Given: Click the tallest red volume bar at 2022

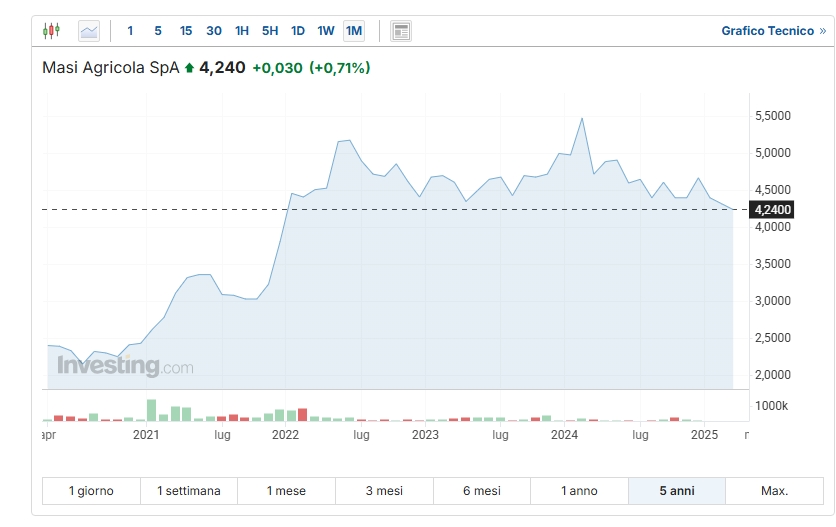Looking at the screenshot, I should [302, 415].
